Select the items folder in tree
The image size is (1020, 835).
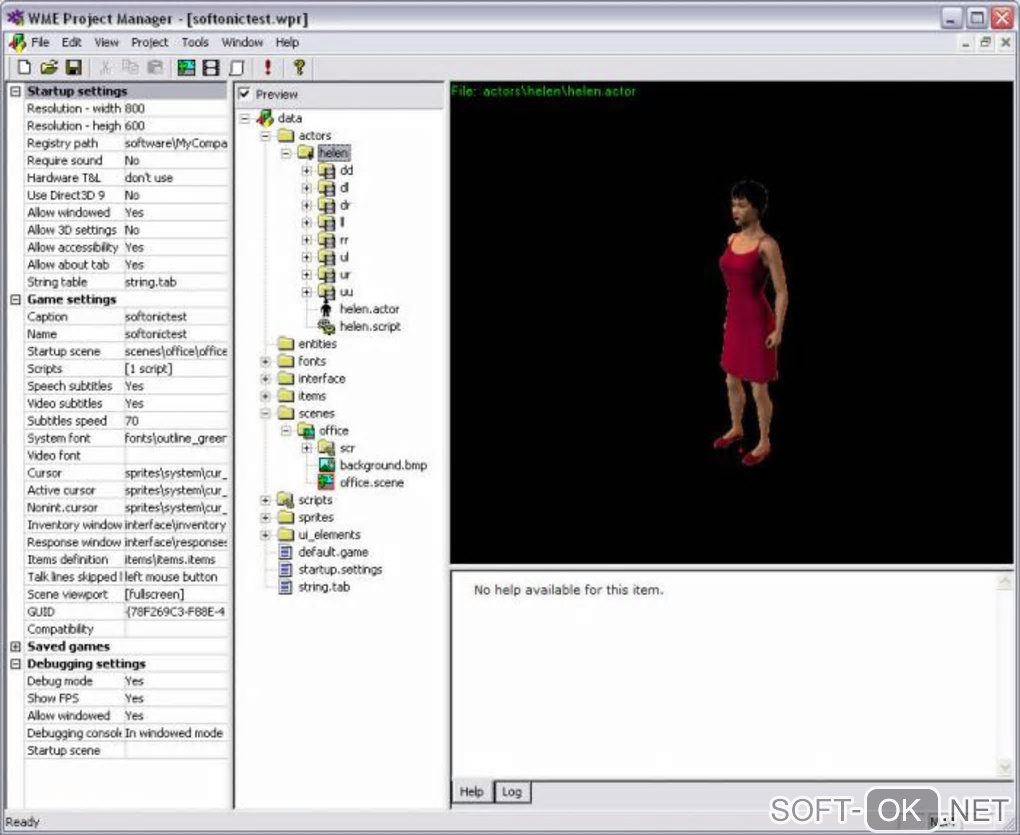(x=312, y=396)
